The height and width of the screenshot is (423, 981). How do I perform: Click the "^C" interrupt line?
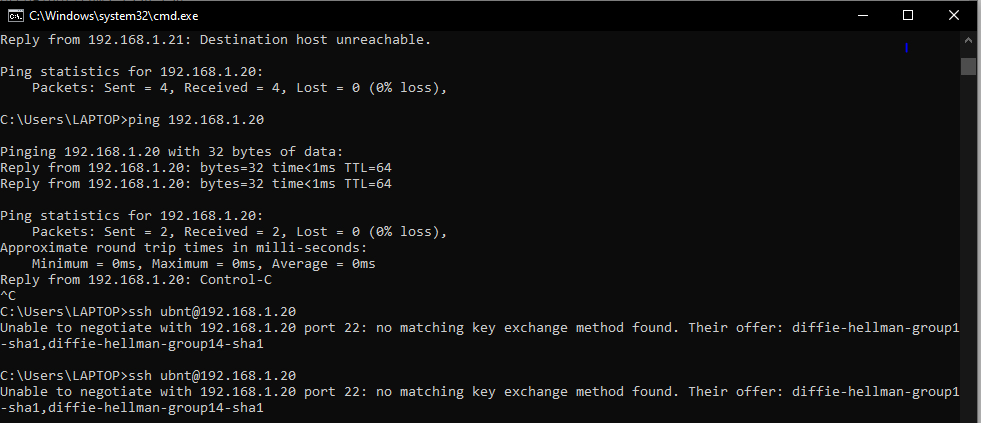(x=8, y=296)
